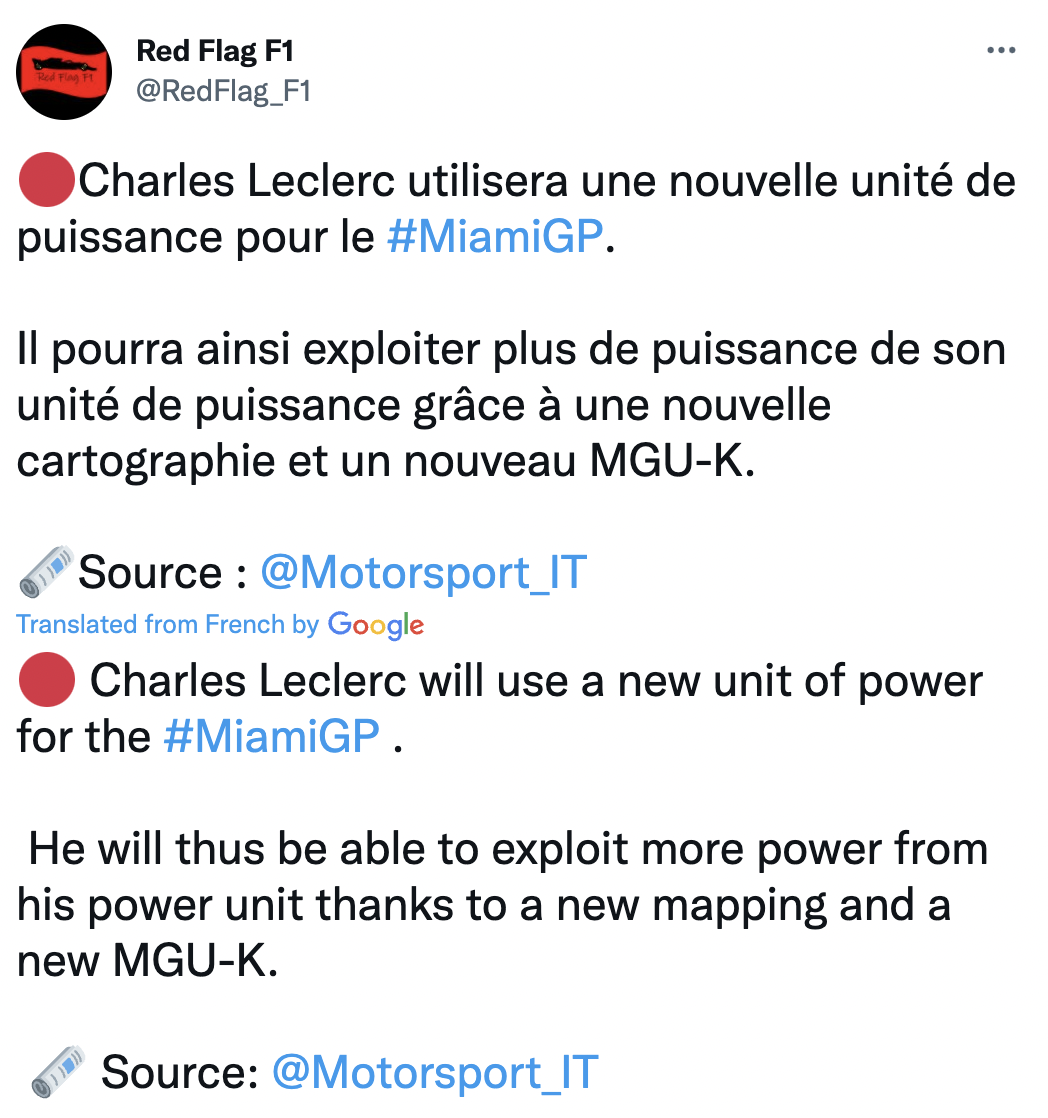This screenshot has width=1048, height=1118.
Task: Visit @Motorsport_IT mention in the translated text
Action: pyautogui.click(x=435, y=1071)
